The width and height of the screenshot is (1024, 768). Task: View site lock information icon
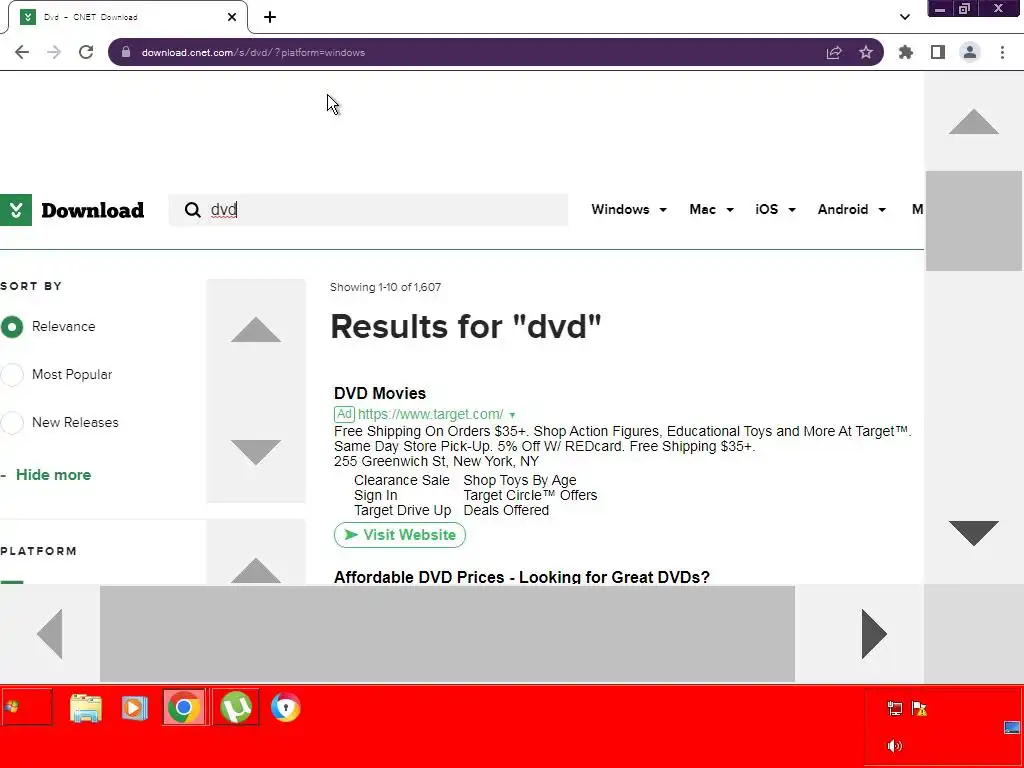[126, 52]
